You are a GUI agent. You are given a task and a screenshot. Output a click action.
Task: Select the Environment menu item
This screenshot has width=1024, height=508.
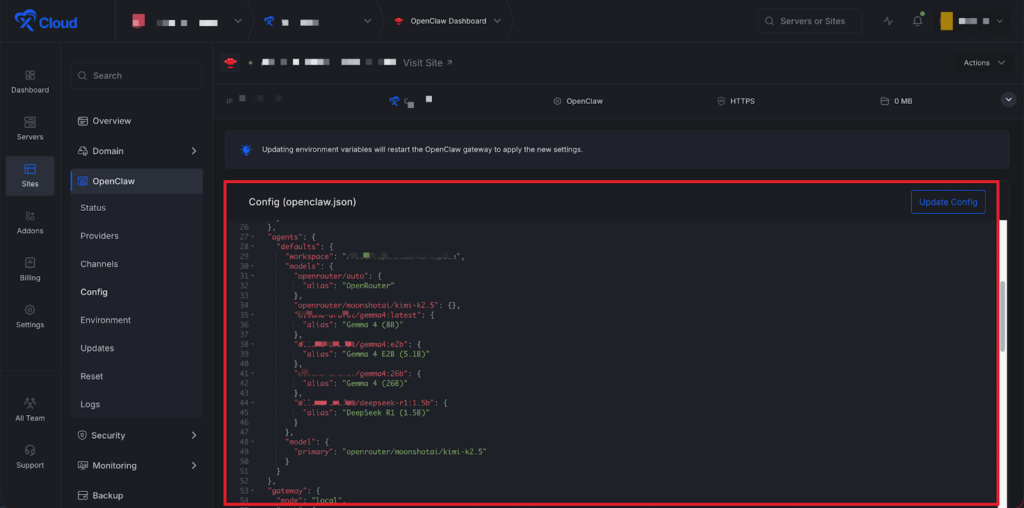tap(105, 320)
